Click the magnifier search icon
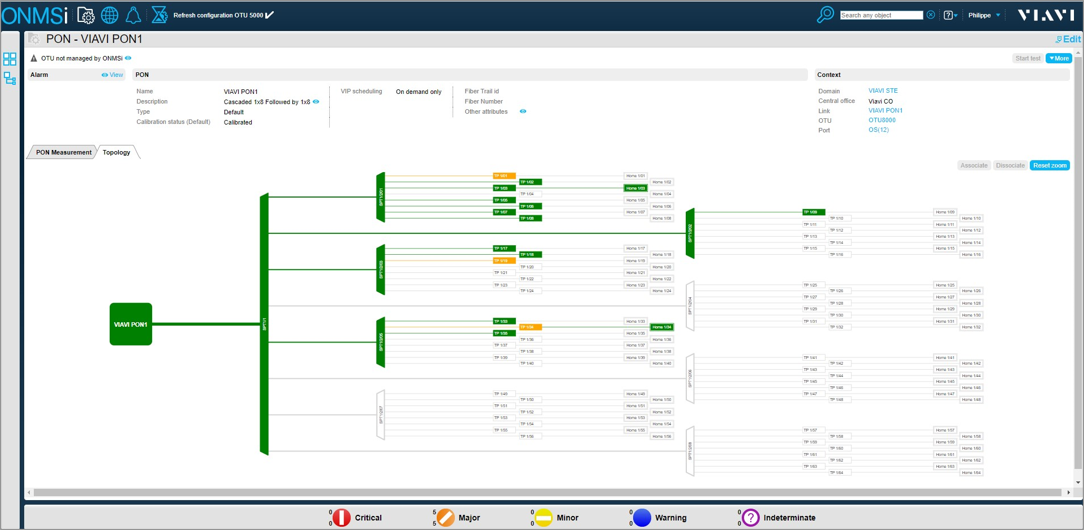This screenshot has width=1084, height=530. pos(825,15)
